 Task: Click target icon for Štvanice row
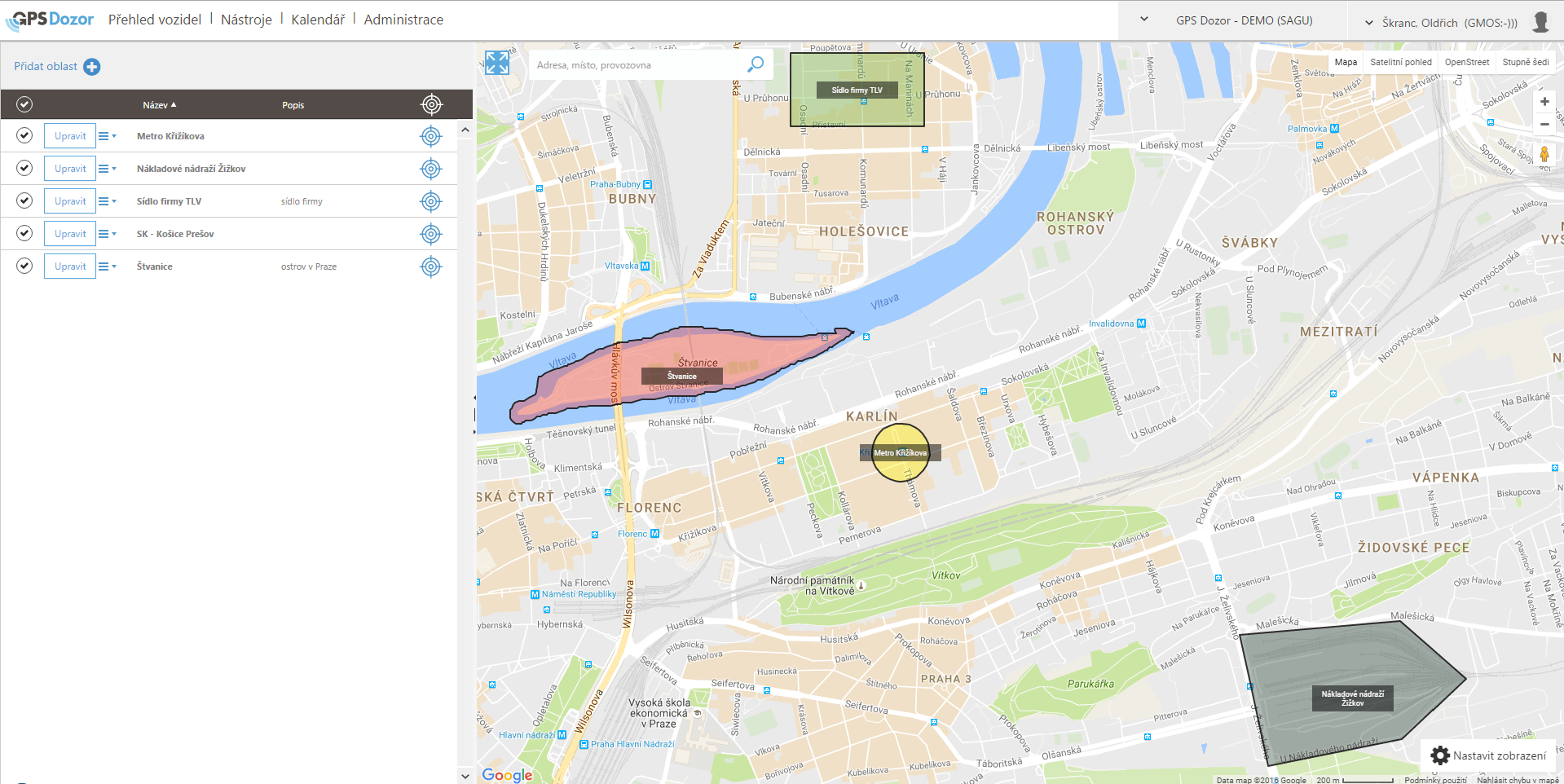click(431, 266)
